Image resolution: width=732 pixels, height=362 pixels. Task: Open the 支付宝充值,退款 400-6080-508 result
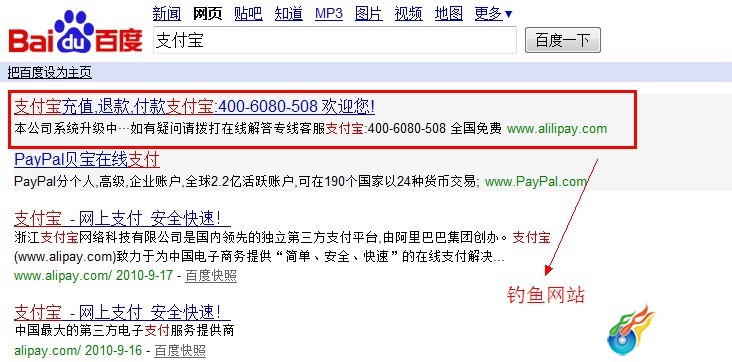pos(194,107)
